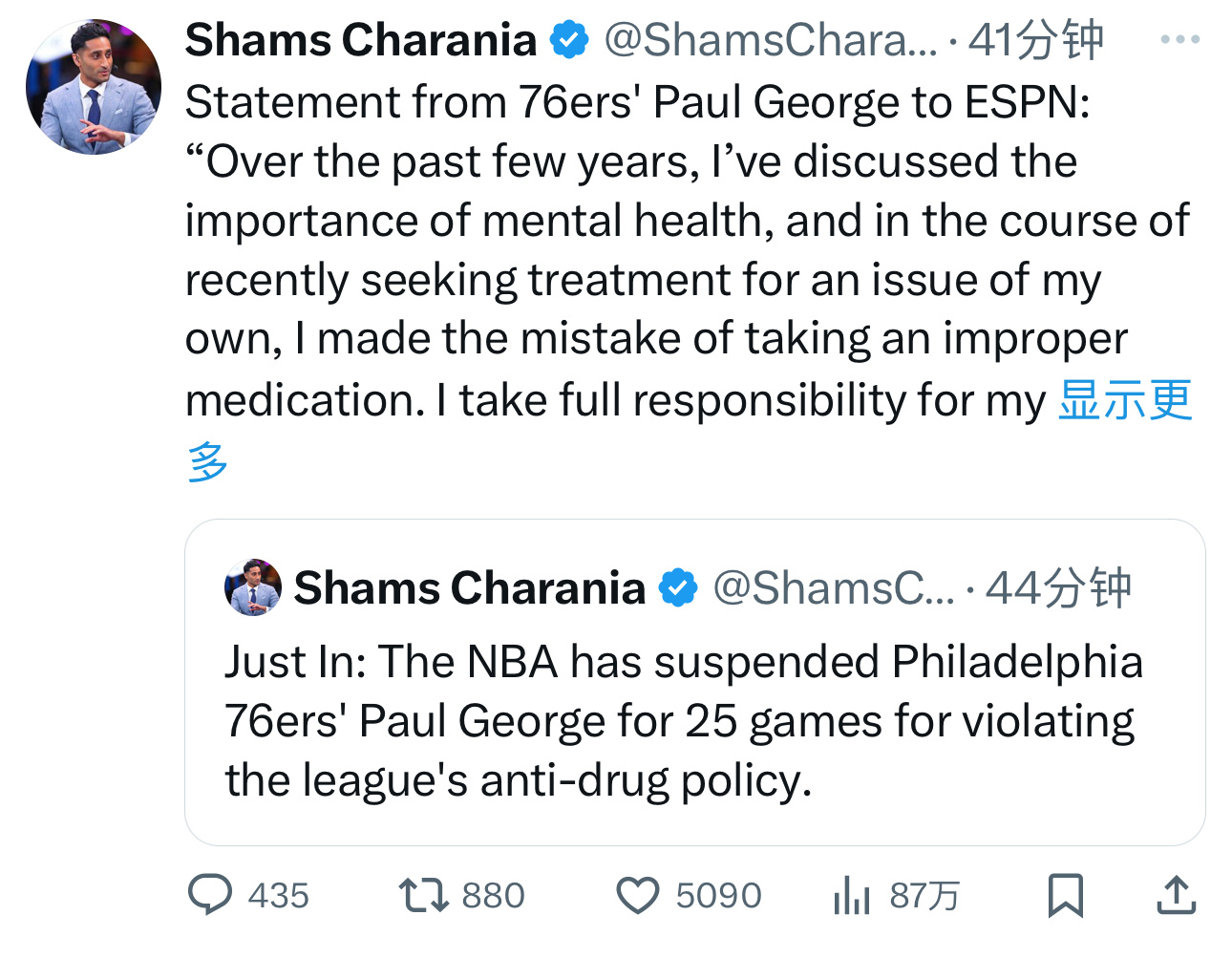Click the reply count 435

(x=280, y=895)
